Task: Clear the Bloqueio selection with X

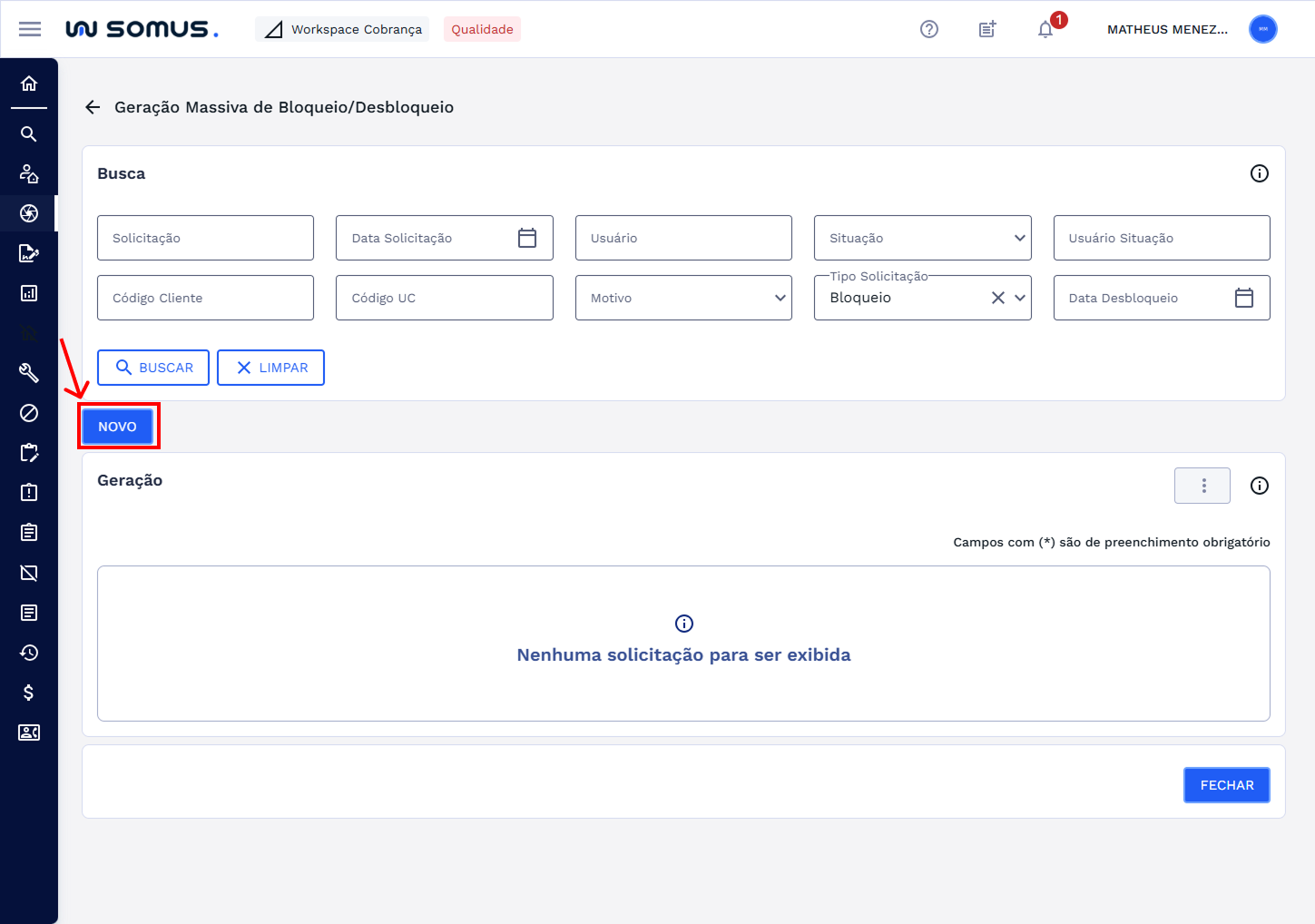Action: (997, 298)
